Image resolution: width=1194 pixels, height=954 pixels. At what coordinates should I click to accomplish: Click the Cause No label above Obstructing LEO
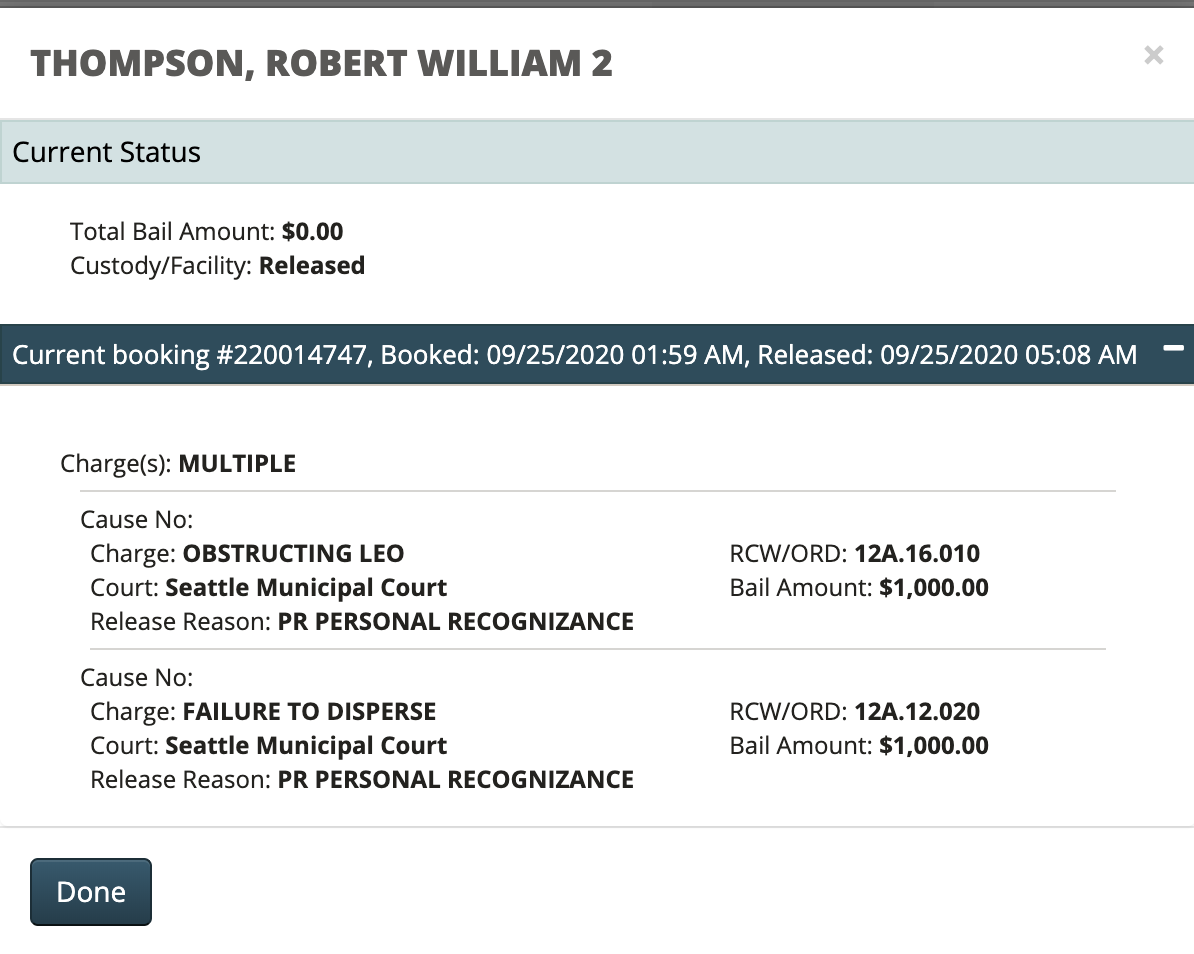tap(136, 520)
